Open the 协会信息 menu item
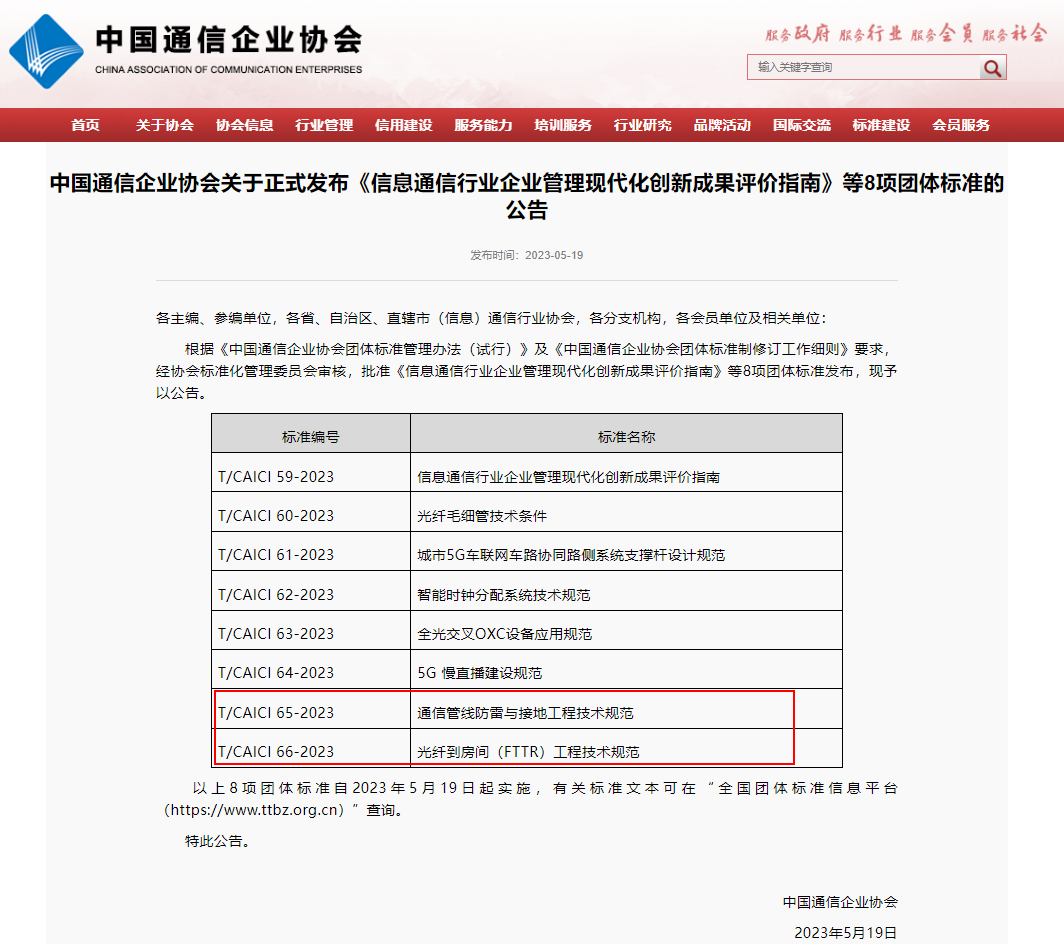1064x944 pixels. pos(245,125)
